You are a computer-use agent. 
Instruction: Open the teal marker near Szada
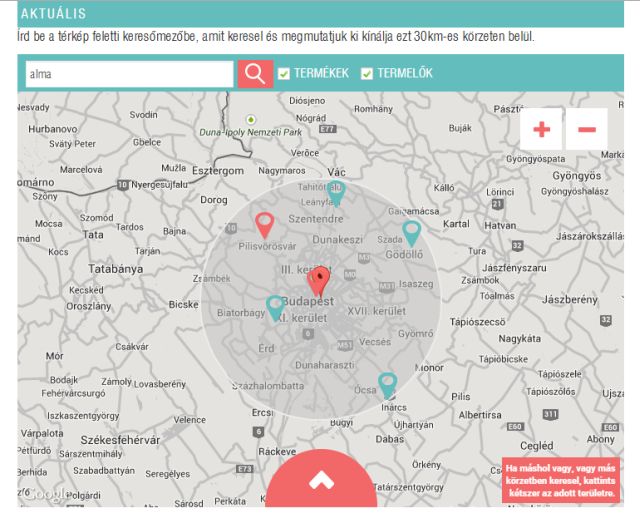click(411, 232)
